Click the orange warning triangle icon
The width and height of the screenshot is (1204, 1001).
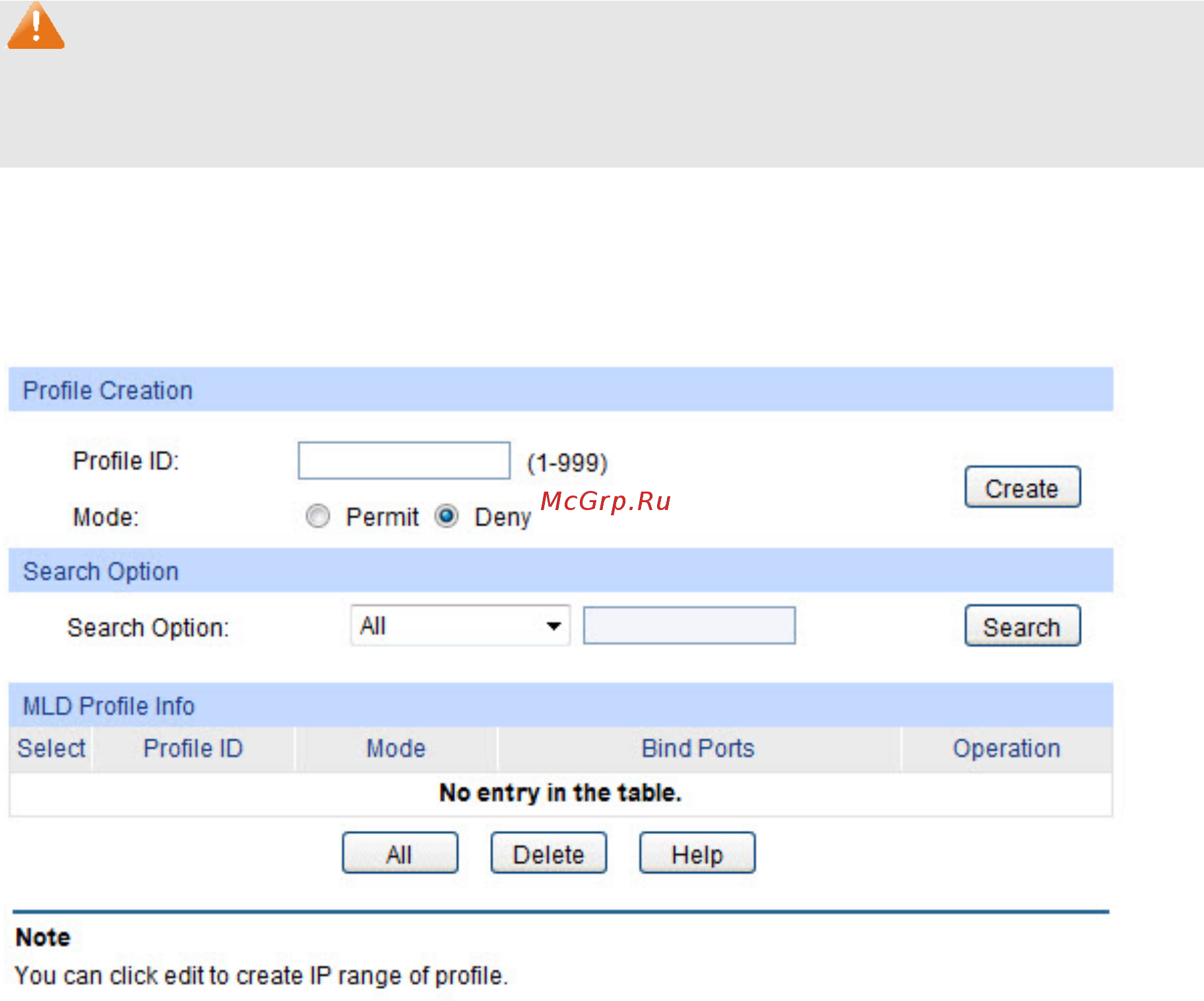36,25
